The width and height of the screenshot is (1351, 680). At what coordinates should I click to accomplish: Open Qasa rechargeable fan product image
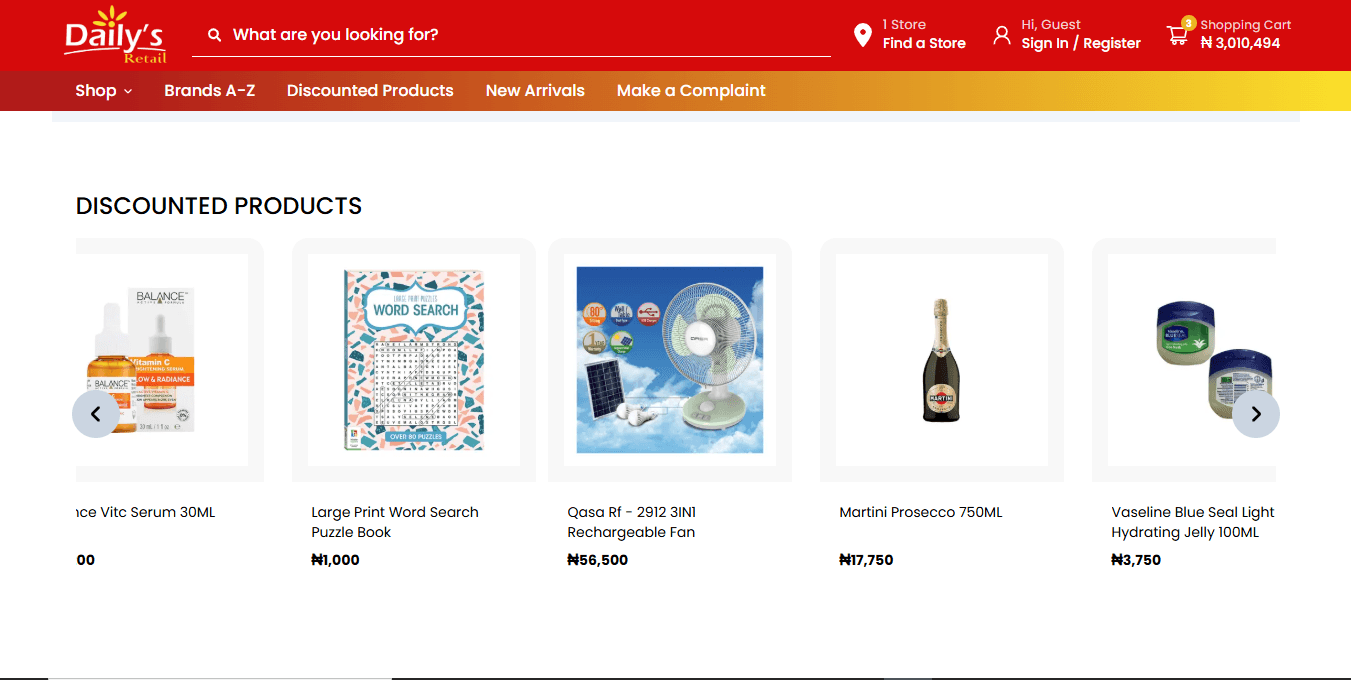[x=670, y=360]
